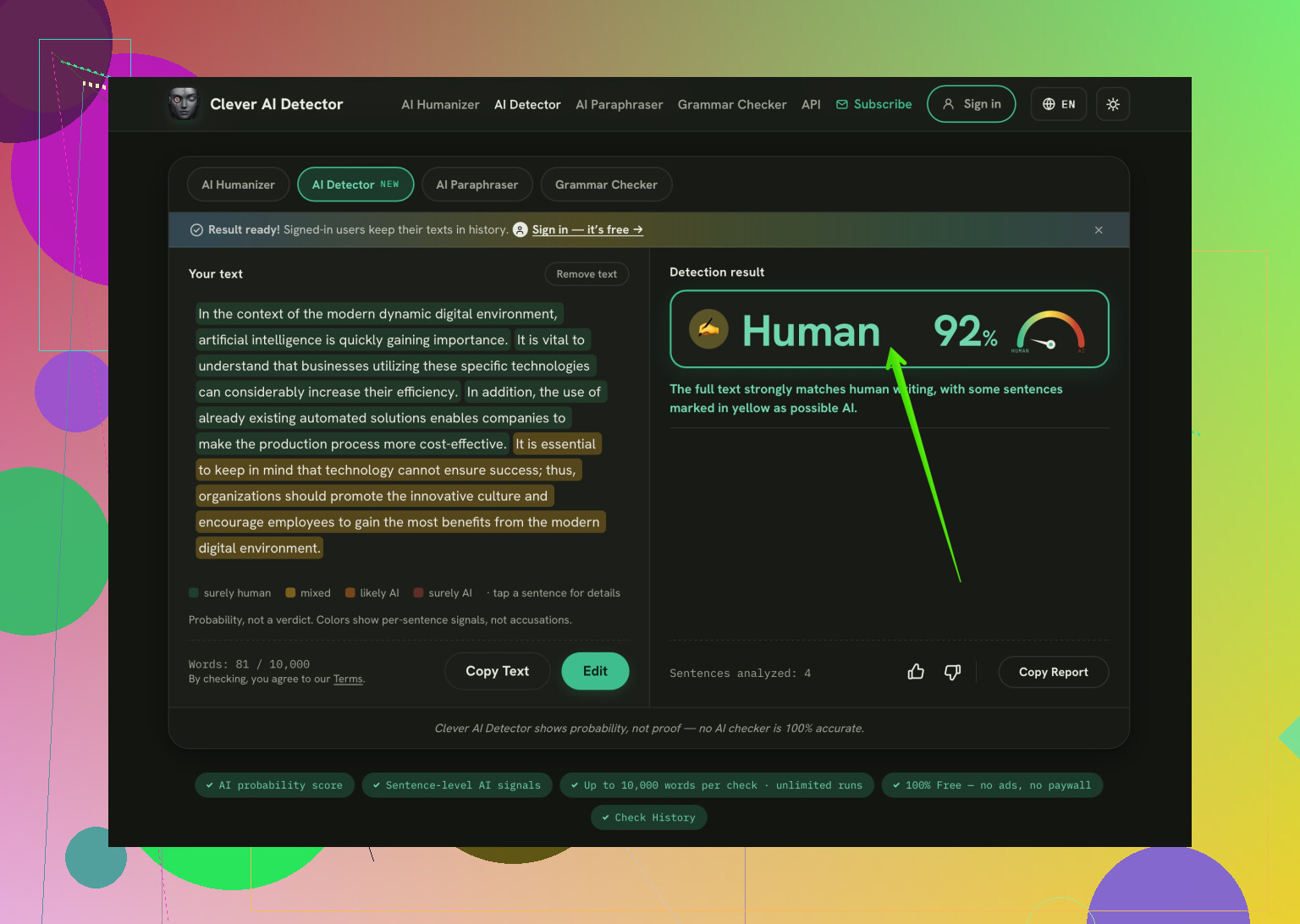The image size is (1300, 924).
Task: Select the AI Detector NEW tab
Action: click(x=355, y=184)
